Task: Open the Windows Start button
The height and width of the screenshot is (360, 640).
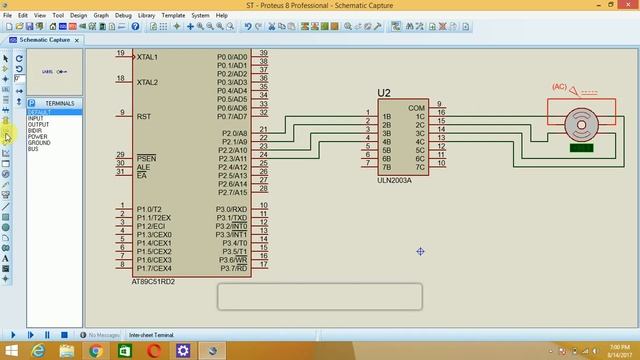Action: click(x=11, y=351)
